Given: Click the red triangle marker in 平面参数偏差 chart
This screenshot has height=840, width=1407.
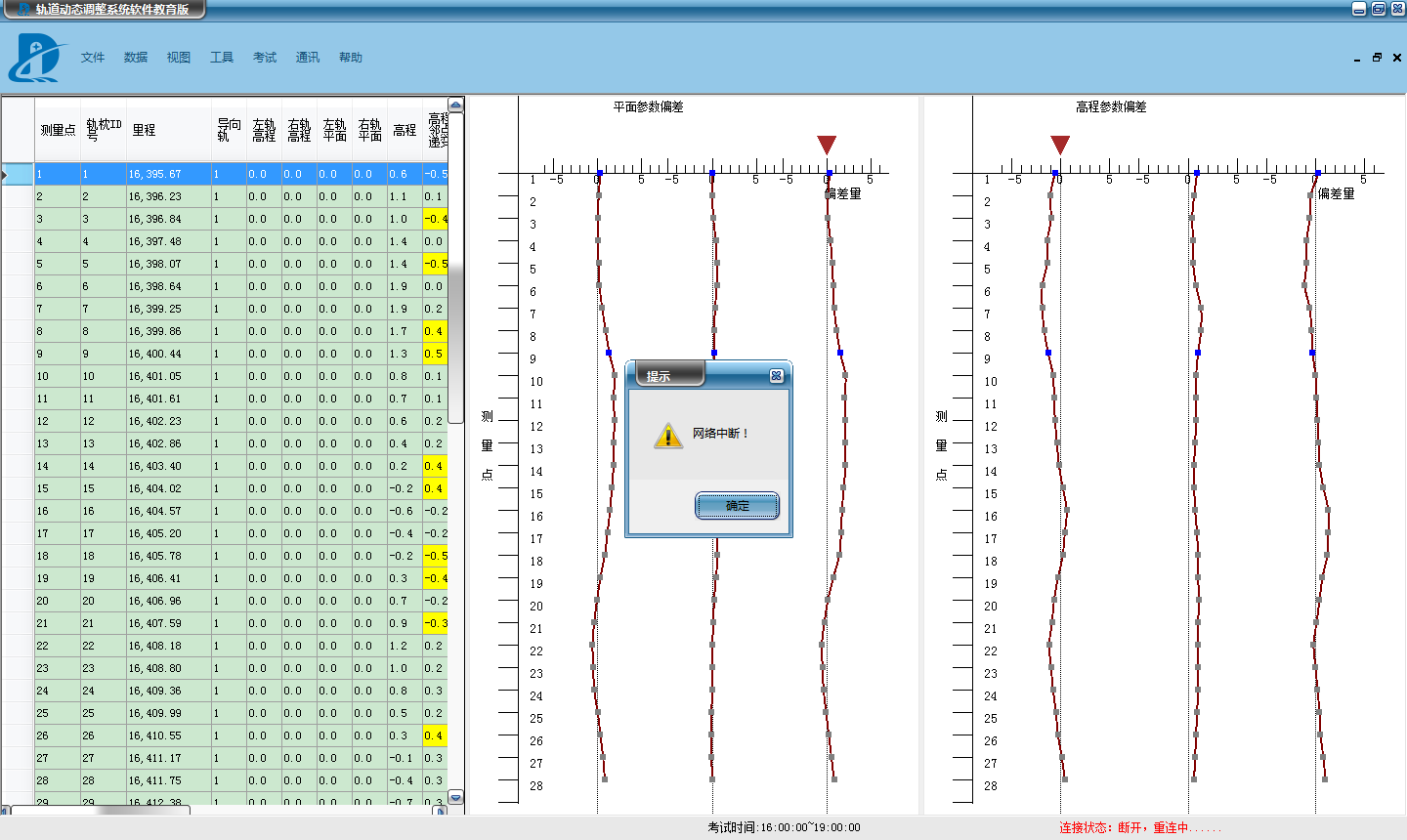Looking at the screenshot, I should [827, 145].
